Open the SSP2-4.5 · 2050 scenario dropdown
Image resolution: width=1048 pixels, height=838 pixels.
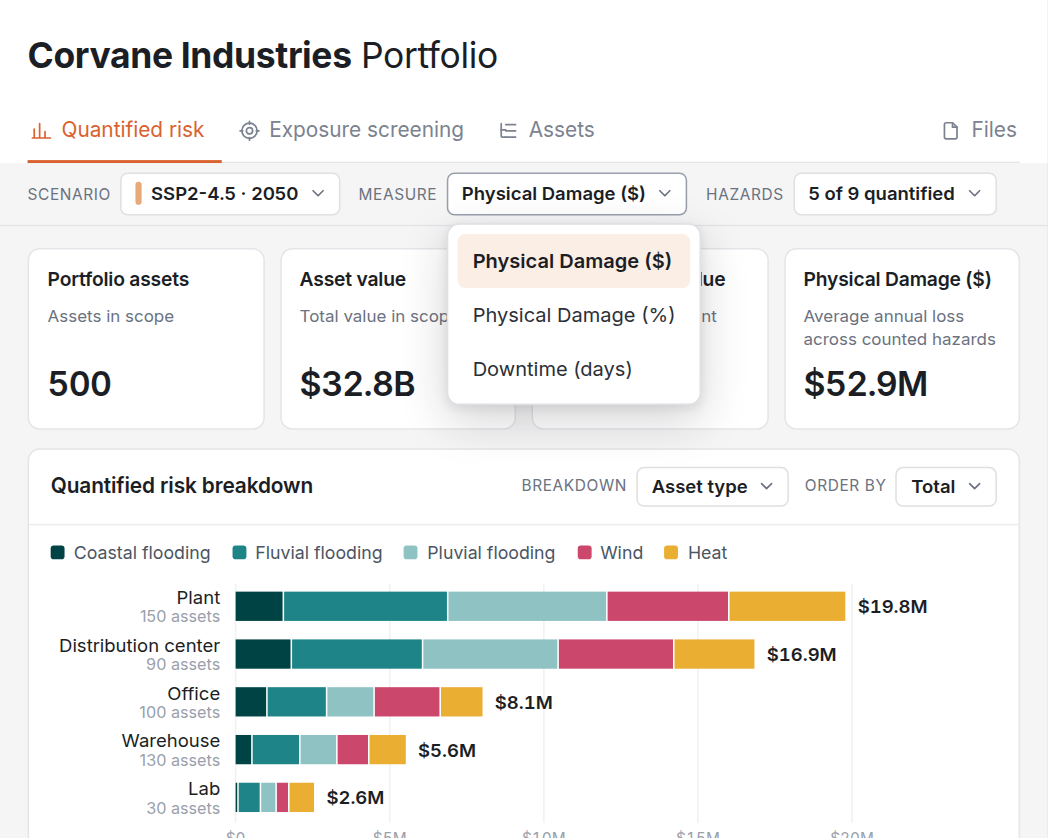click(x=230, y=194)
